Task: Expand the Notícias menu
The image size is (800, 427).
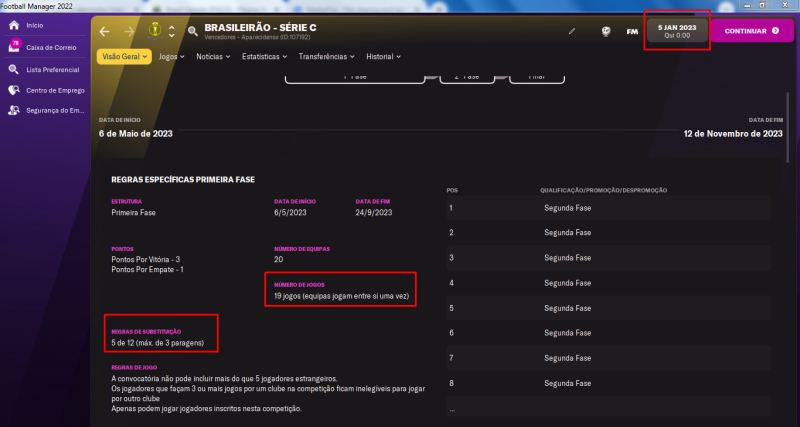Action: pyautogui.click(x=213, y=57)
